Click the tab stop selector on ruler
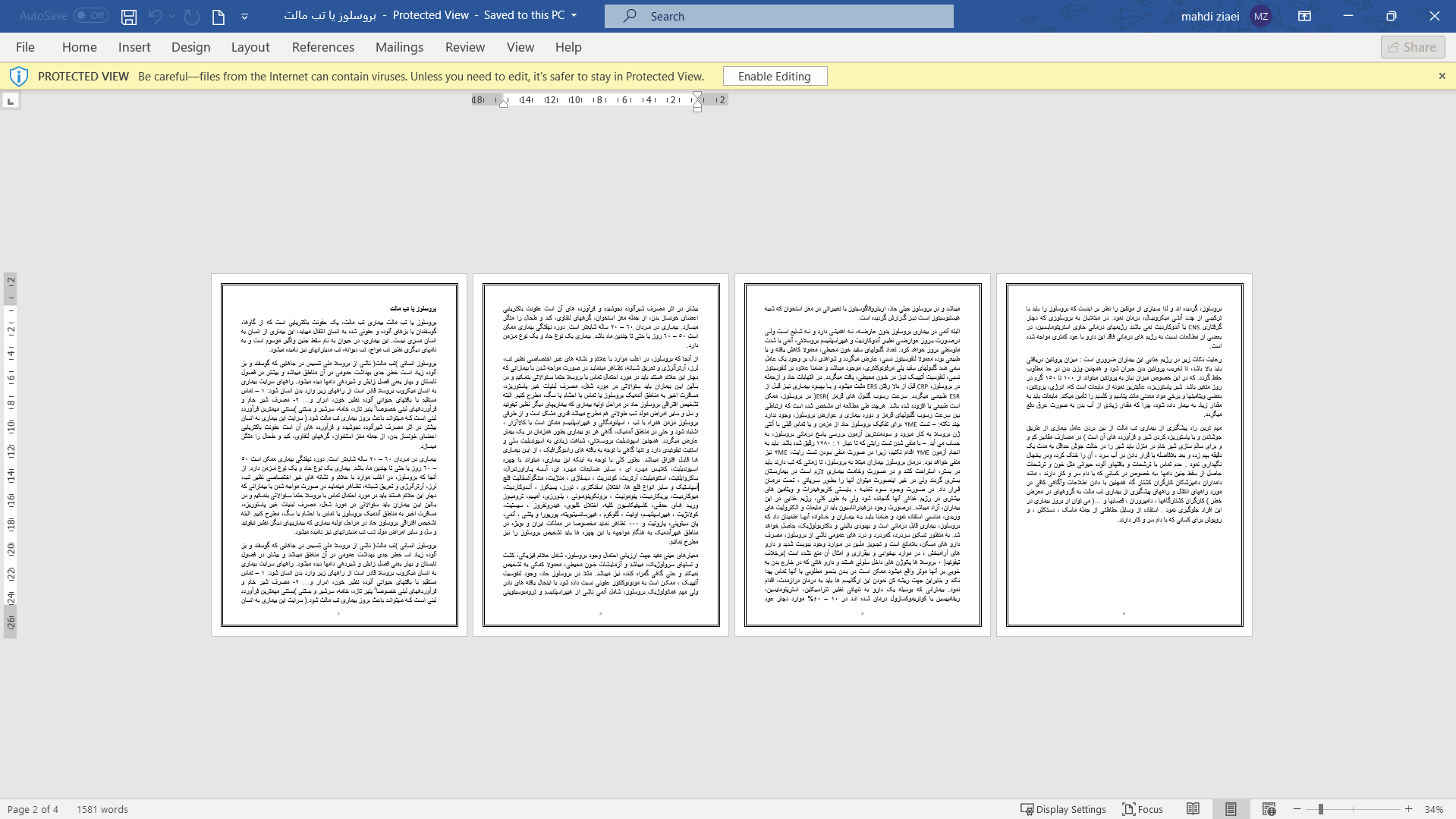The width and height of the screenshot is (1456, 819). (11, 101)
